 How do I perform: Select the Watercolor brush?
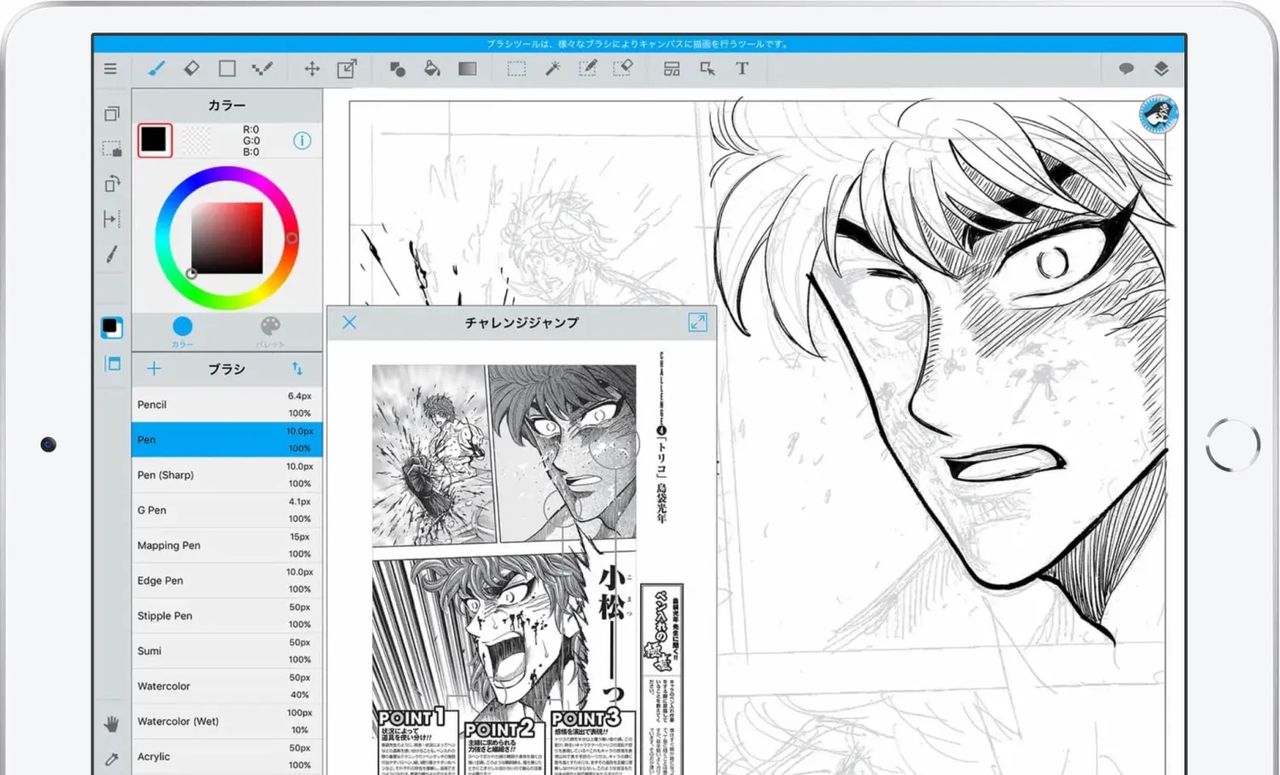(x=227, y=686)
